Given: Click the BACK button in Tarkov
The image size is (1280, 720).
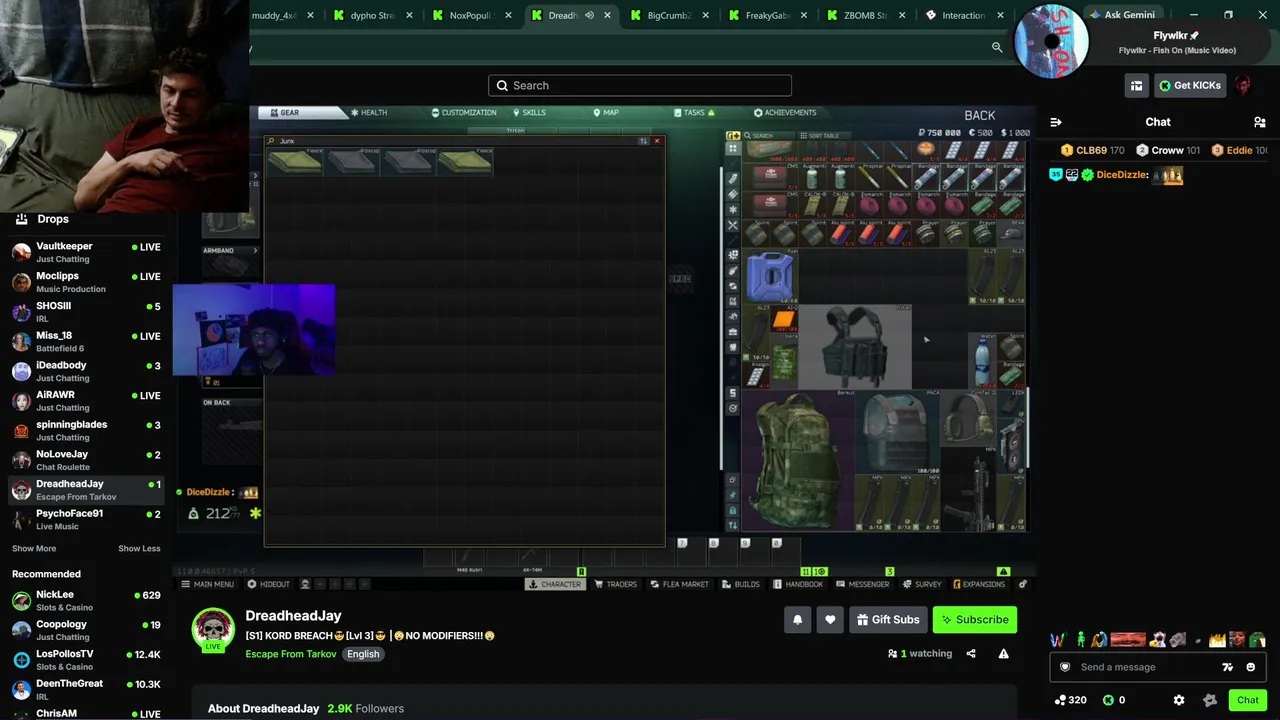Looking at the screenshot, I should [979, 116].
